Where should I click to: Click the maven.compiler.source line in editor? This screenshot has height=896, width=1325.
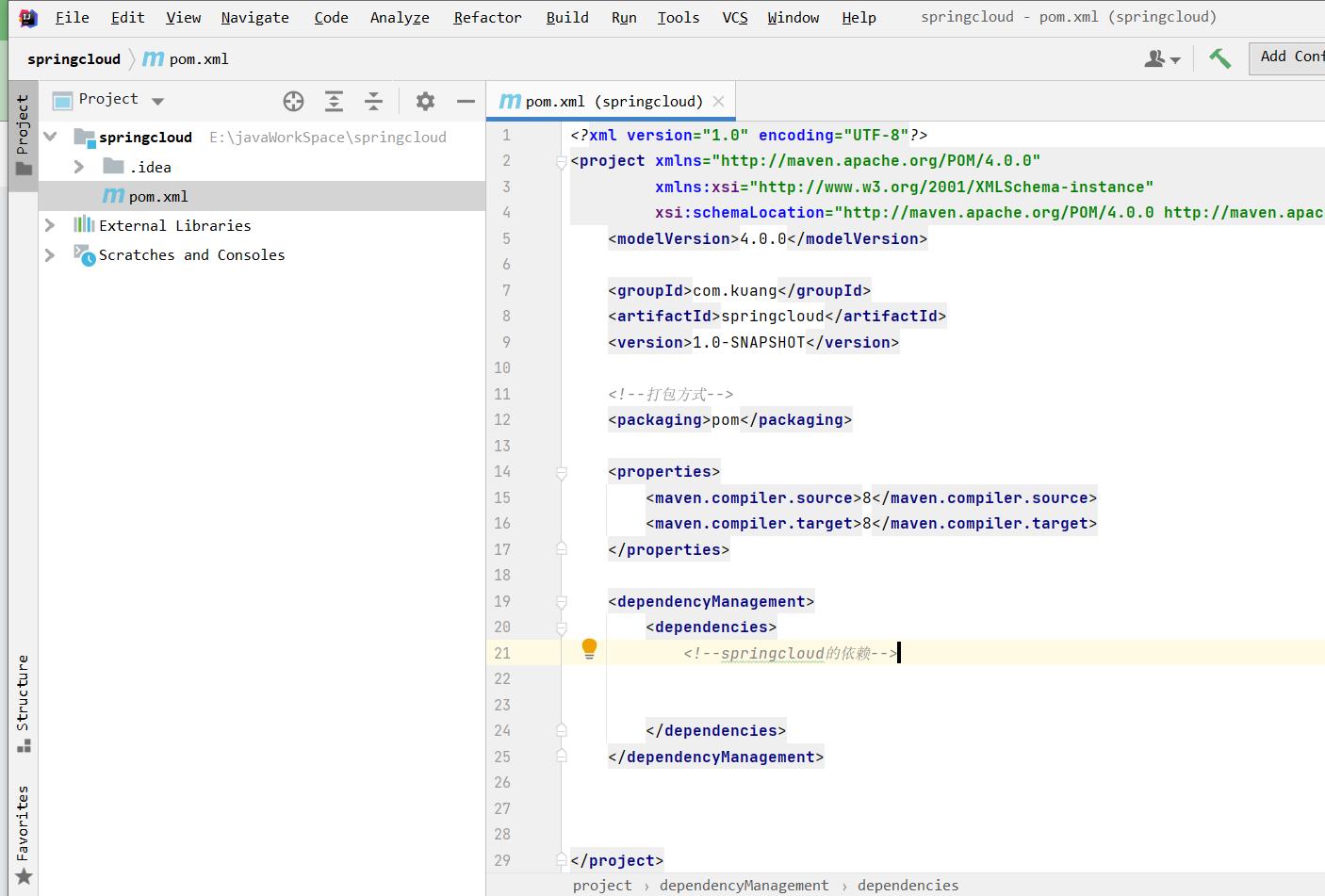(x=872, y=497)
